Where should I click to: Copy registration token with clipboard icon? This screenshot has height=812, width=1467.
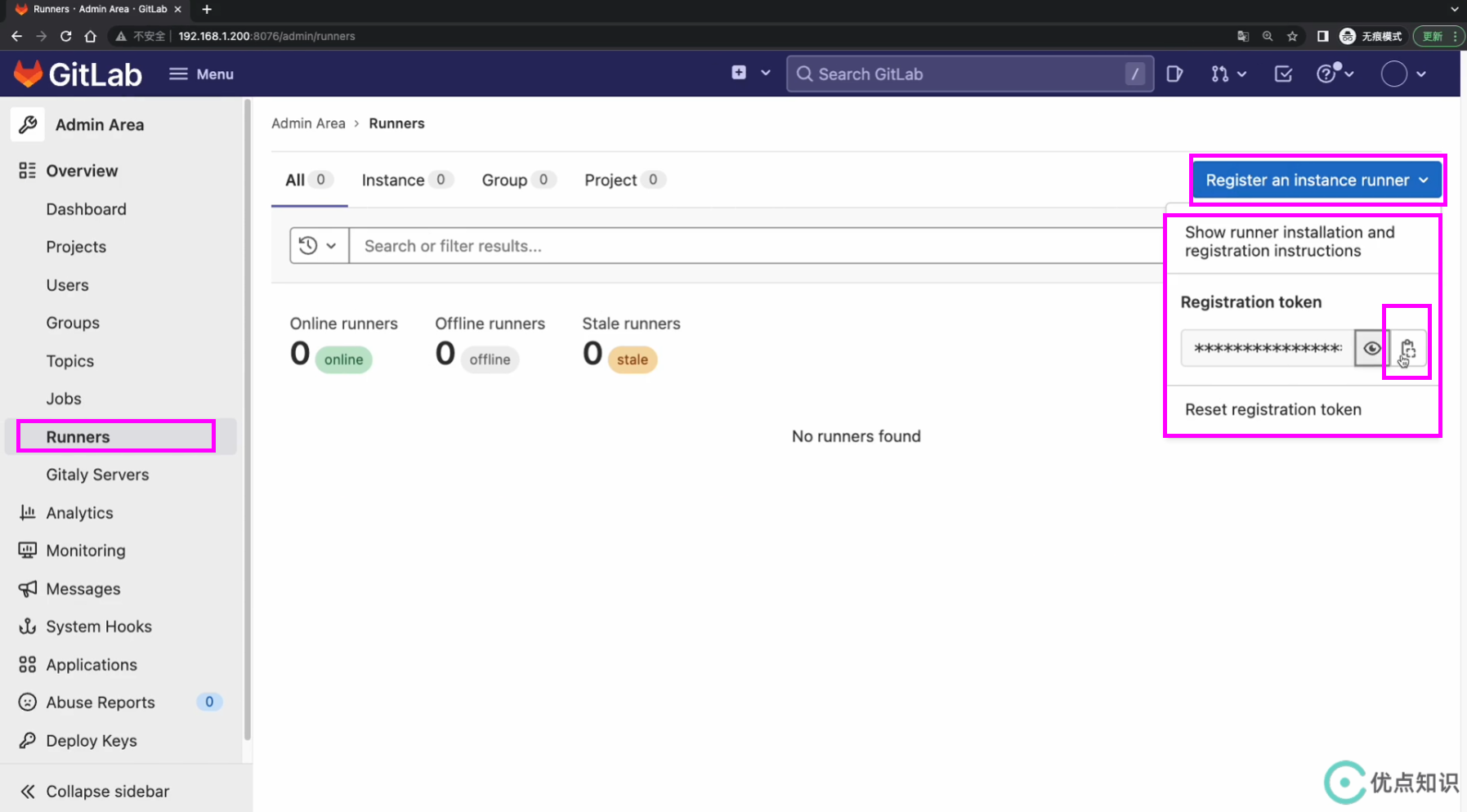pos(1407,349)
